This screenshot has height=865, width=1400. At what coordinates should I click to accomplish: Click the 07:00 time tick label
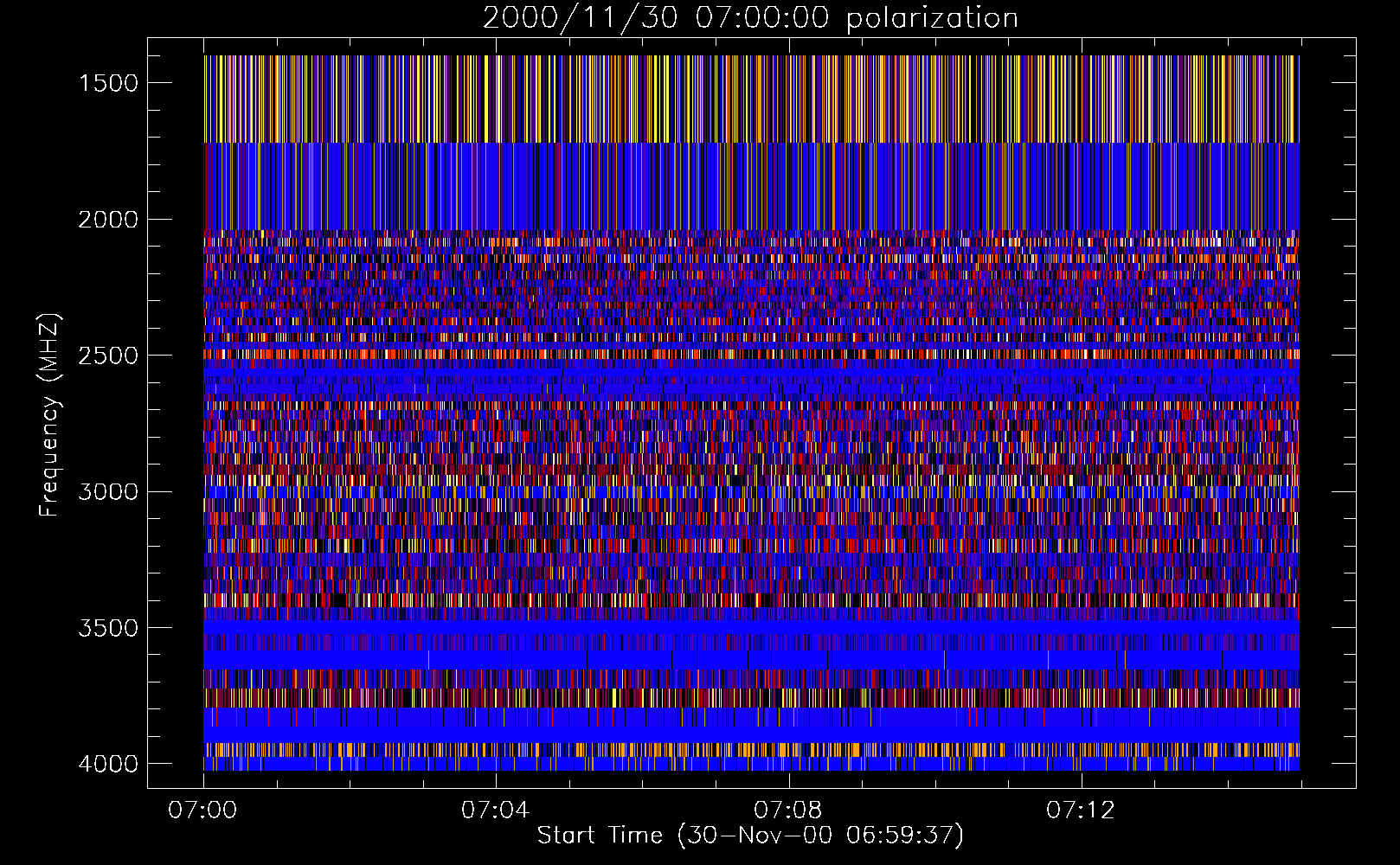point(202,811)
